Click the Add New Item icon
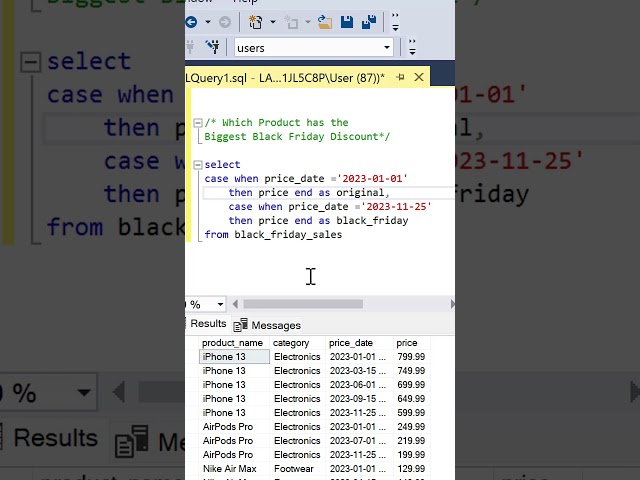This screenshot has width=640, height=480. coord(291,22)
